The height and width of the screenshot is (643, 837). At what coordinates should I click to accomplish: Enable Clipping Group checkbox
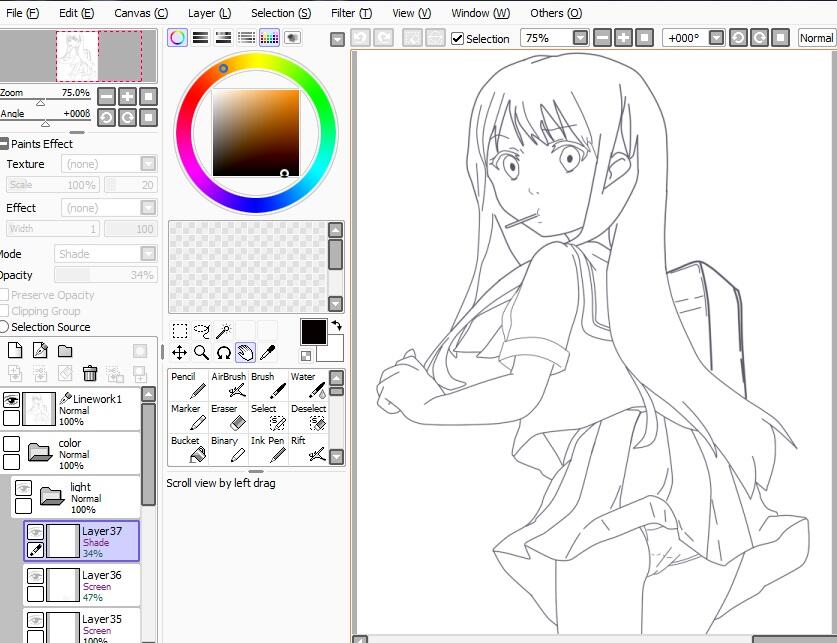click(4, 311)
